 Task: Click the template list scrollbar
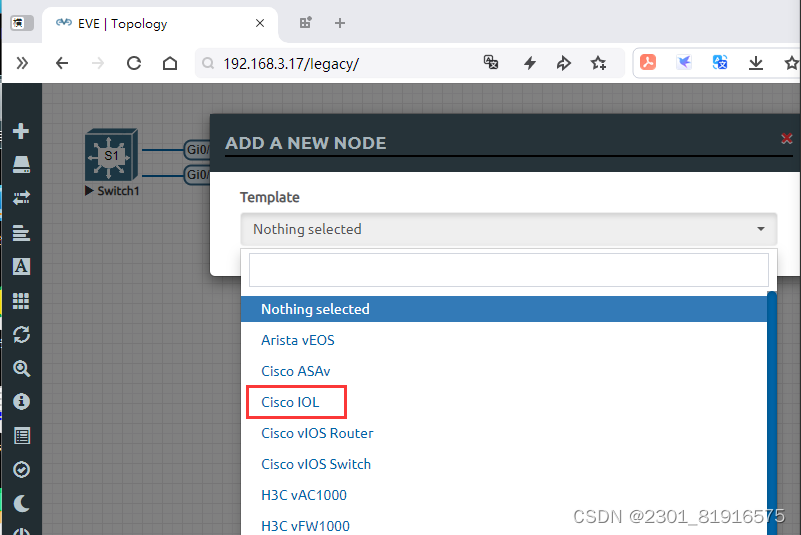click(772, 413)
